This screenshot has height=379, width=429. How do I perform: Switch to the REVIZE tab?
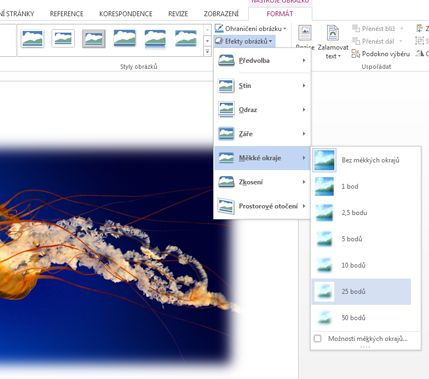click(x=178, y=14)
